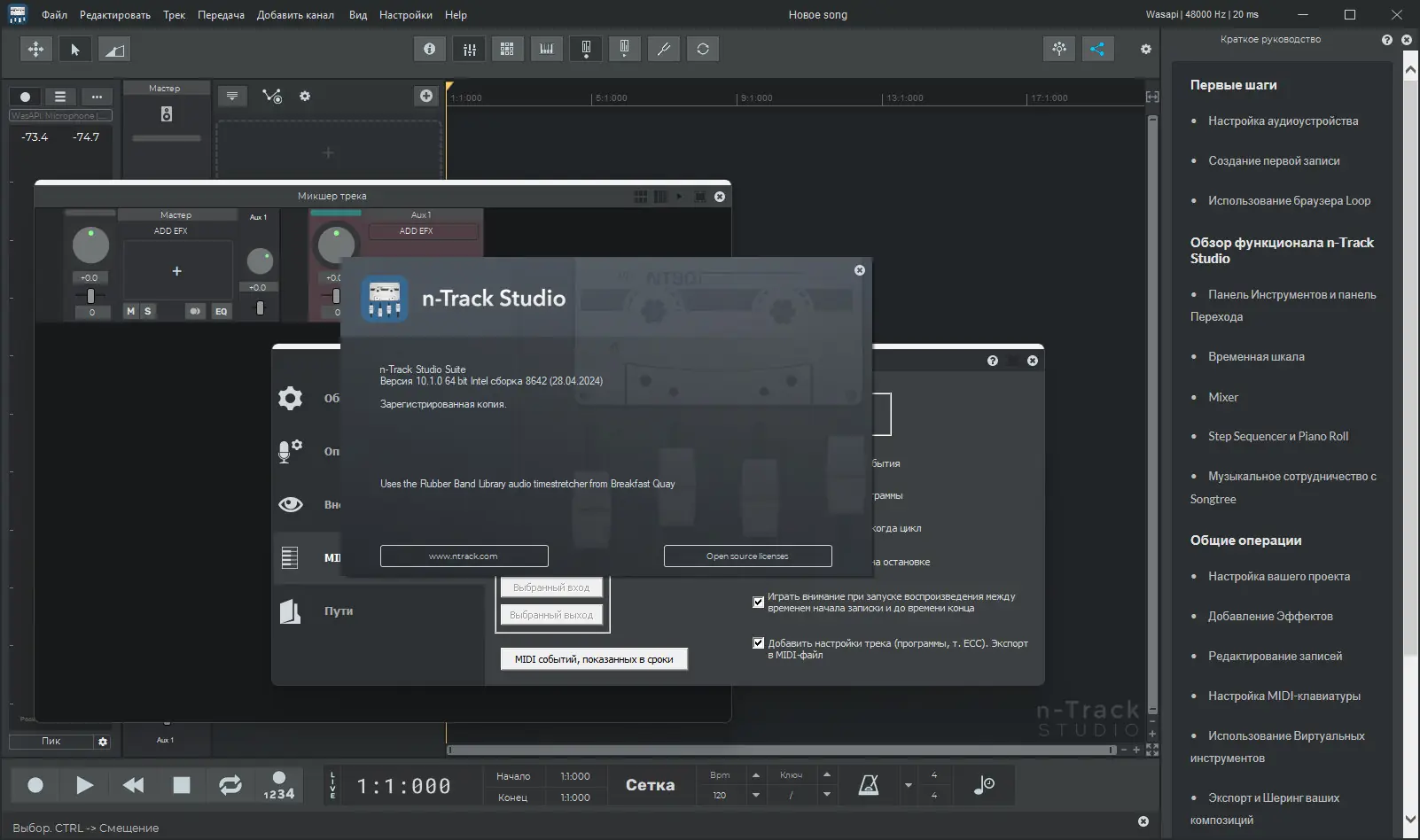Open the www.ntrack.com link button
The image size is (1420, 840).
(464, 556)
